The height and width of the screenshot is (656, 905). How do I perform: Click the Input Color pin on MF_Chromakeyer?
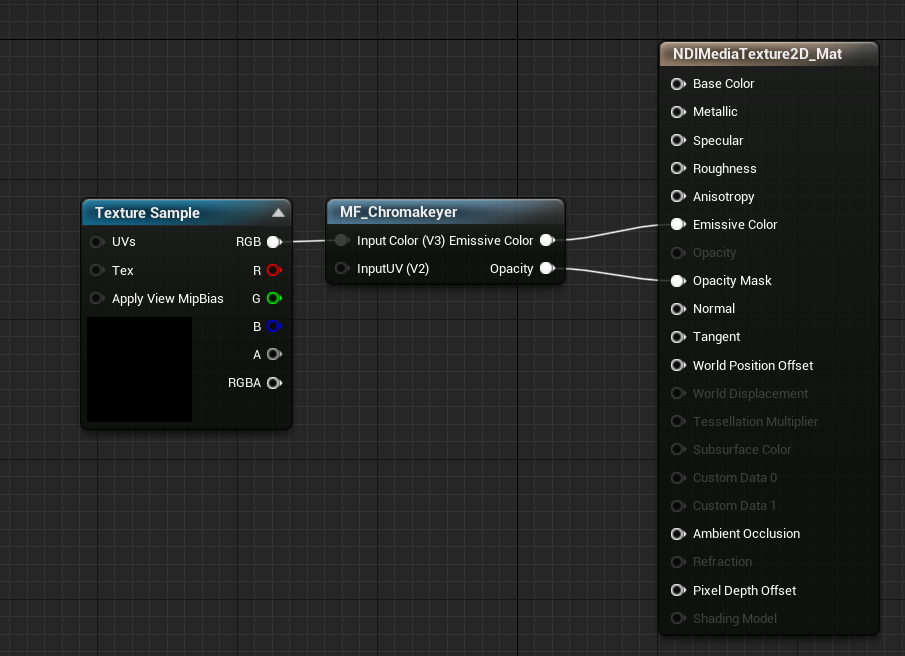341,240
